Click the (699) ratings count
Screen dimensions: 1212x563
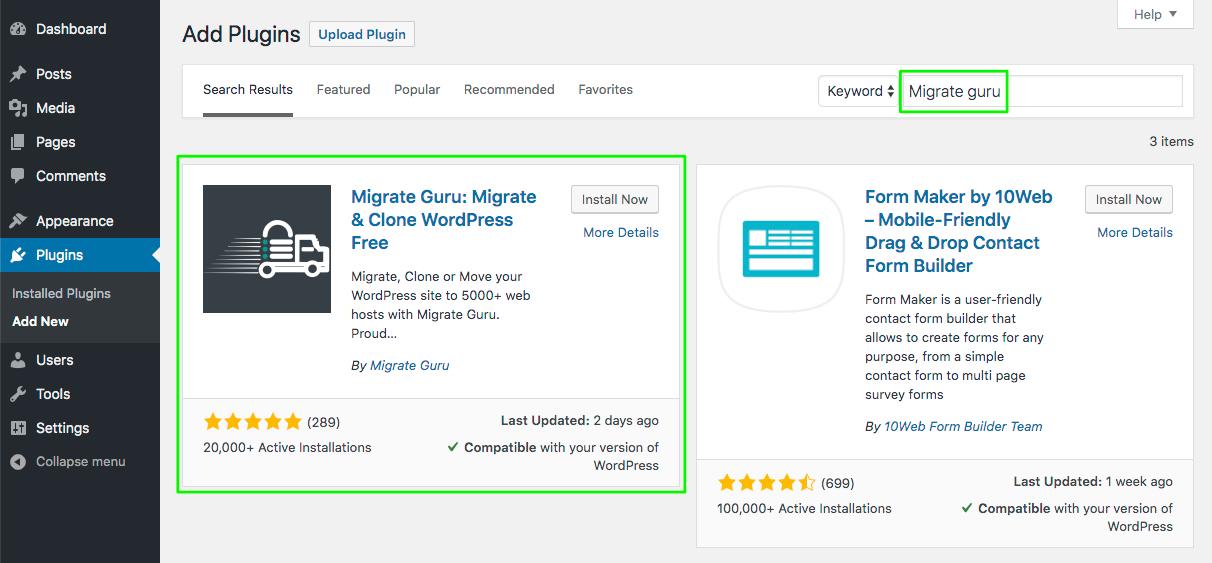pyautogui.click(x=838, y=483)
